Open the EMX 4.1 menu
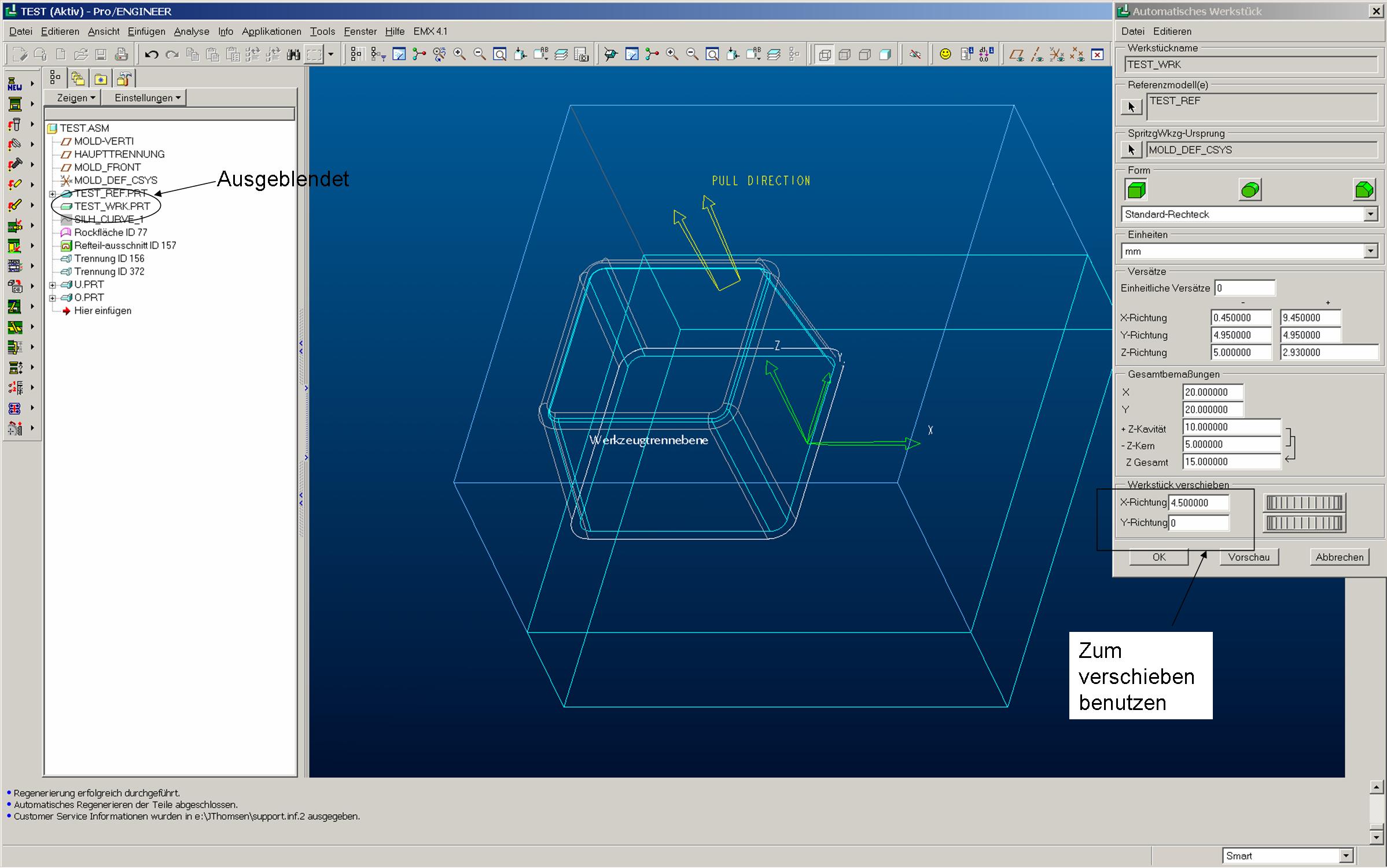 [x=430, y=31]
